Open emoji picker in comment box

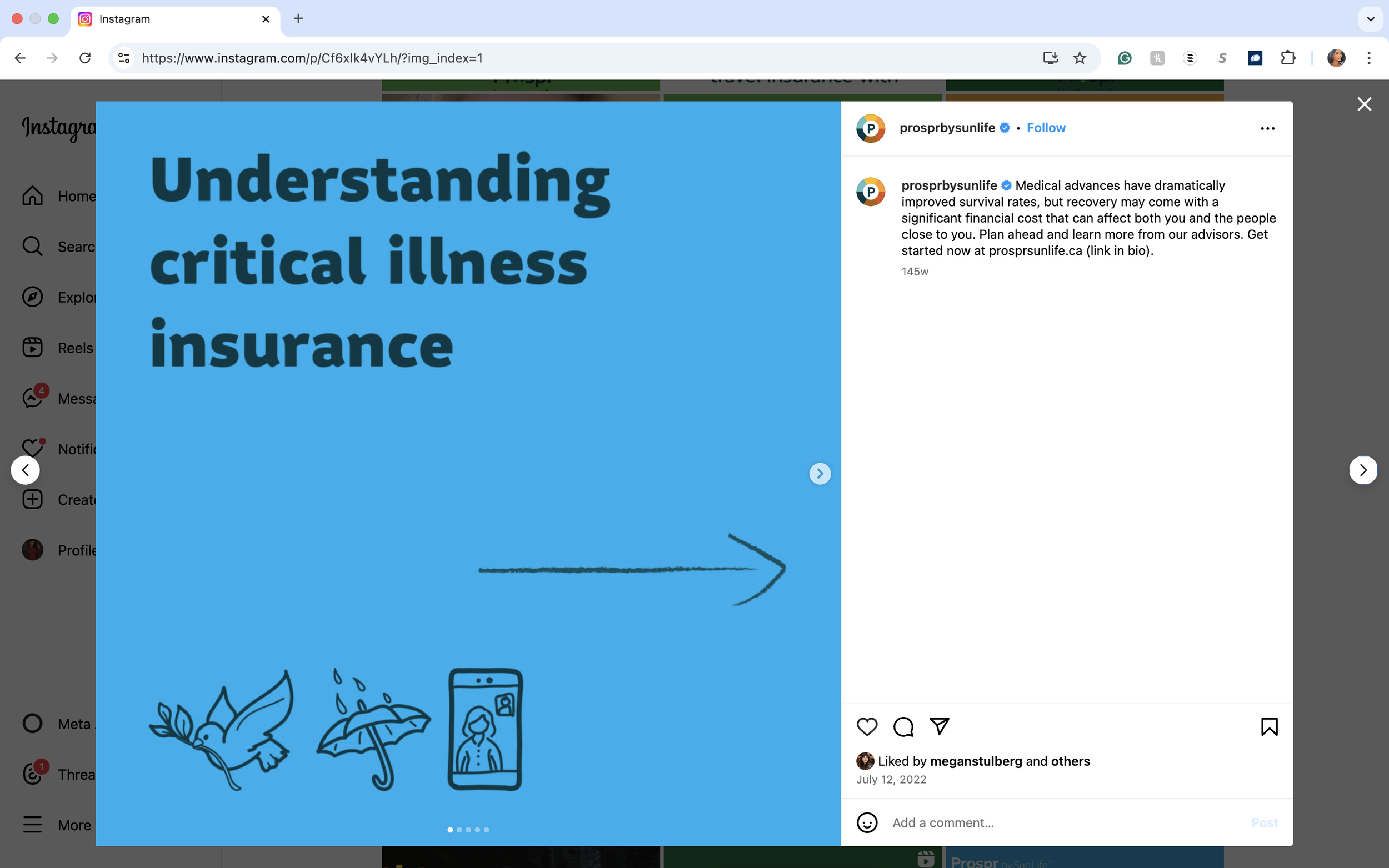(867, 822)
